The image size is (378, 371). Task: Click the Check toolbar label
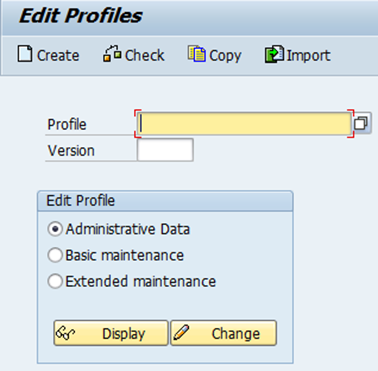tap(145, 55)
